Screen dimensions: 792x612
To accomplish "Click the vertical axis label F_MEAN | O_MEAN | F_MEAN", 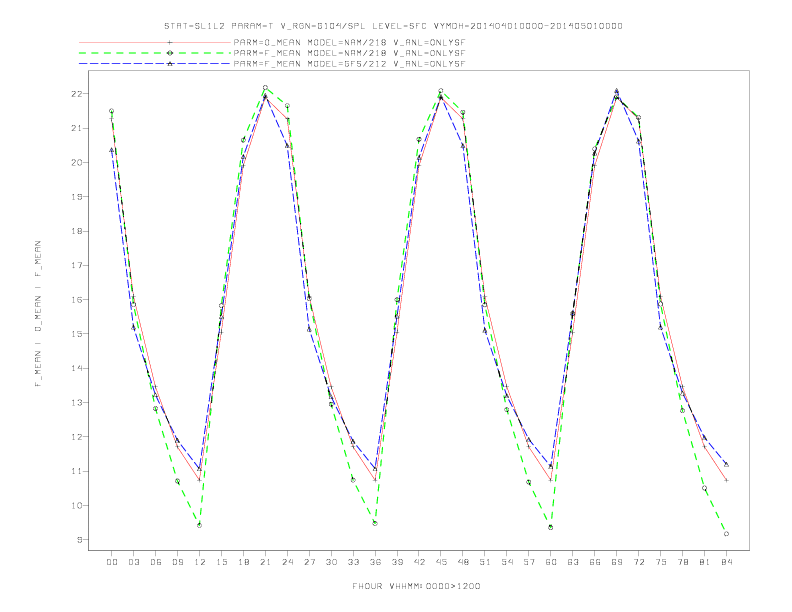I will (x=38, y=314).
